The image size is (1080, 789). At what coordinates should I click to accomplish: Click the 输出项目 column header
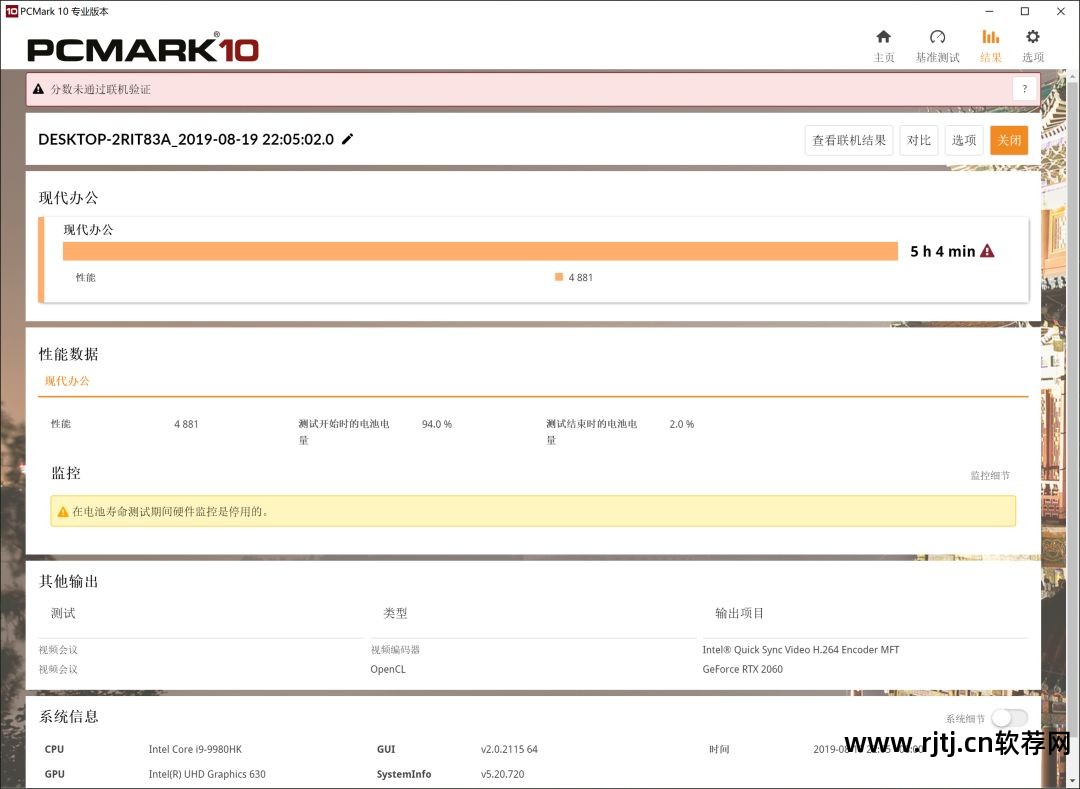[739, 613]
